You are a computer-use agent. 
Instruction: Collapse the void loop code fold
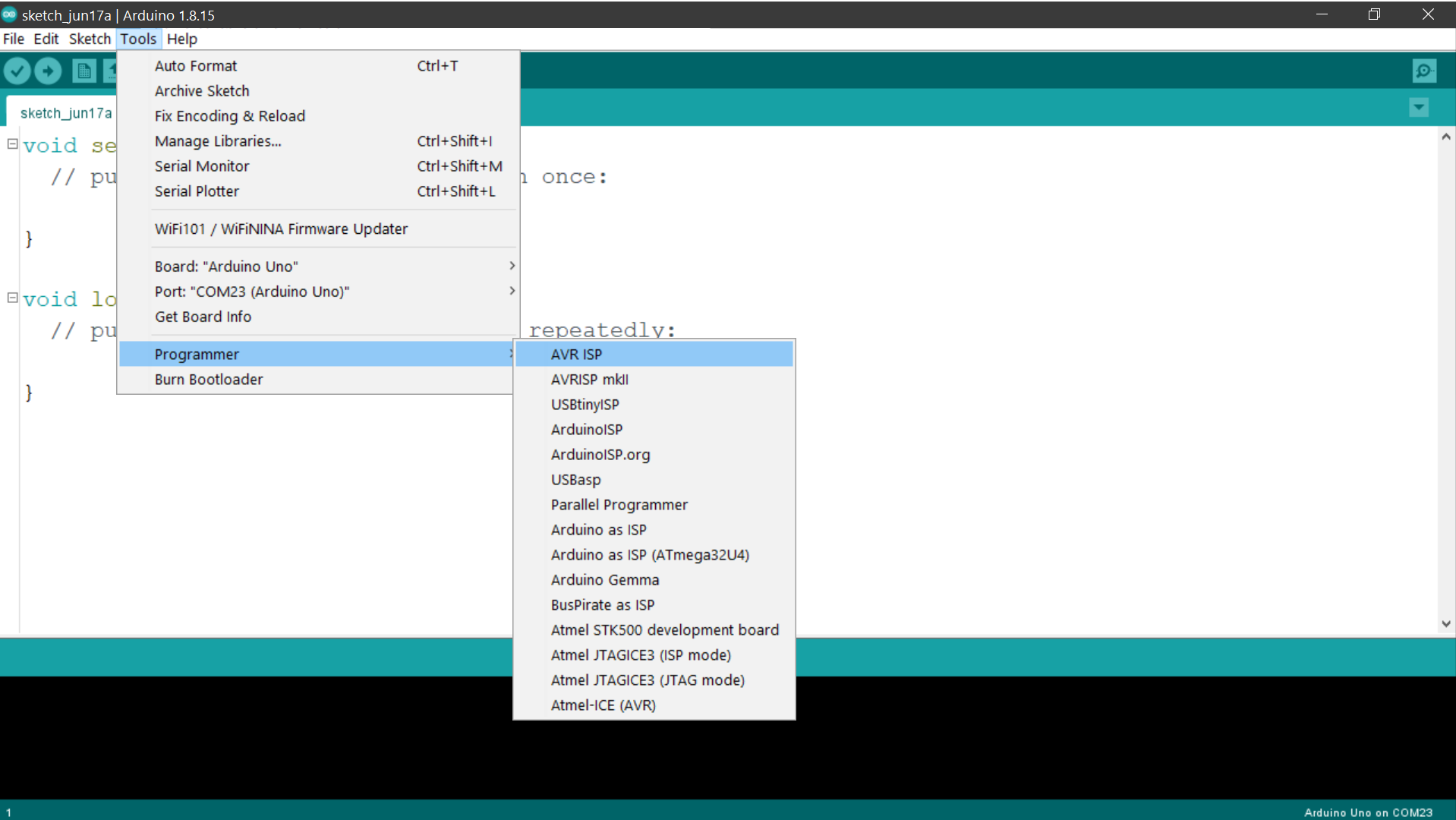pyautogui.click(x=12, y=298)
